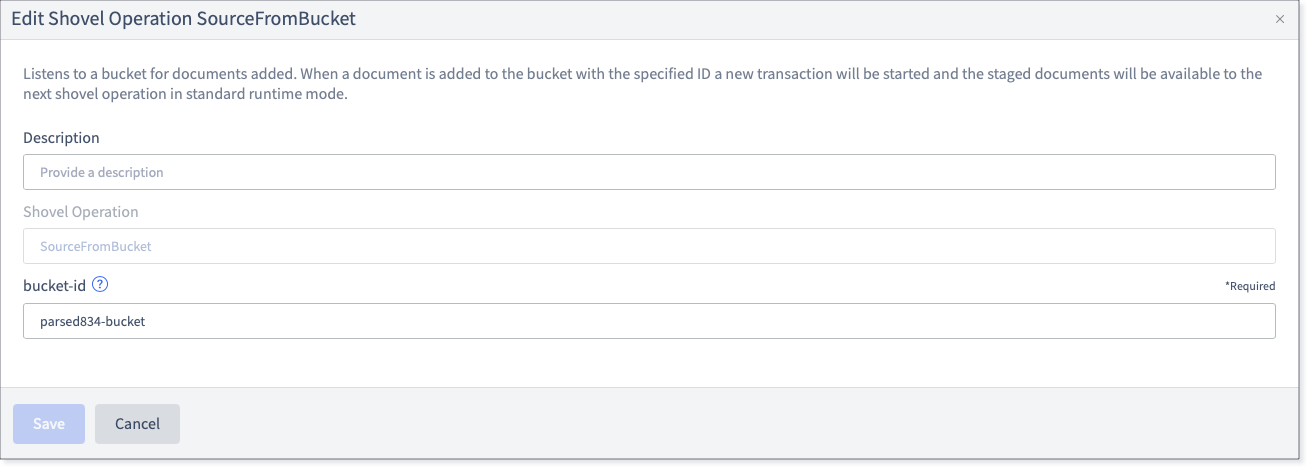Click the explanatory paragraph about bucket listening
Screen dimensions: 1307x467
point(642,85)
